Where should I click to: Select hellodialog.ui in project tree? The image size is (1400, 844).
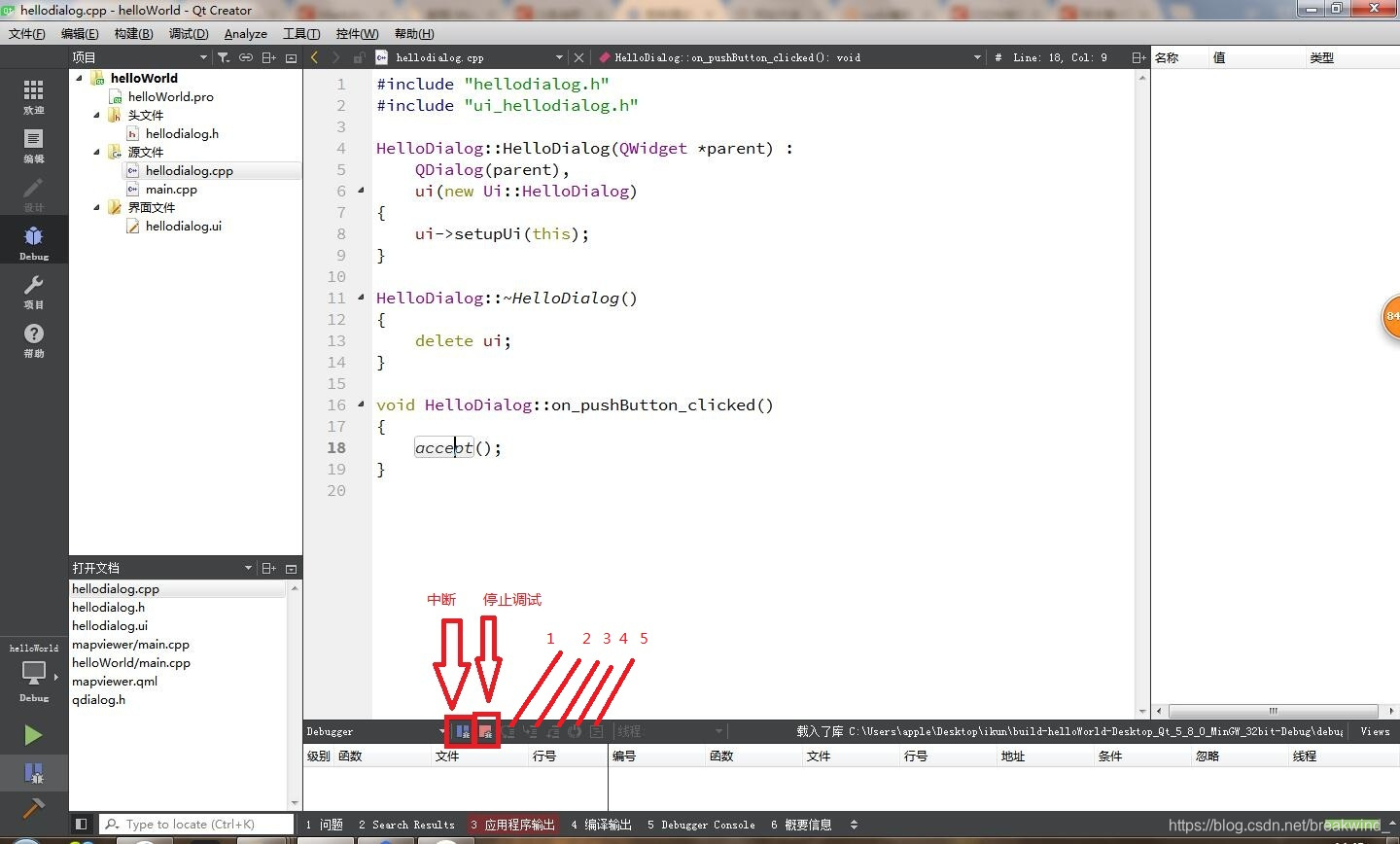[184, 226]
